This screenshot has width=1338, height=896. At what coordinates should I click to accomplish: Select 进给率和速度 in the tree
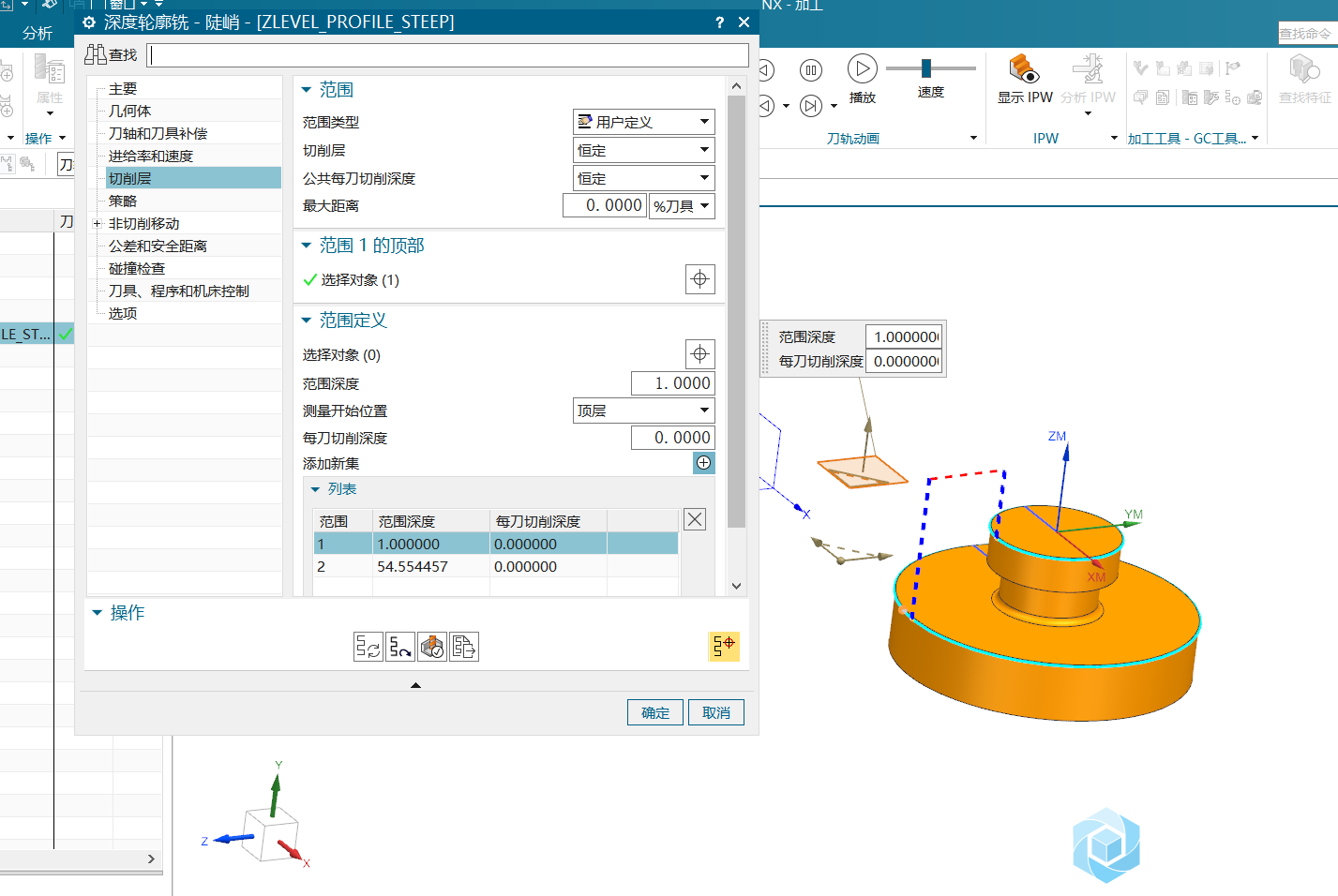[151, 157]
